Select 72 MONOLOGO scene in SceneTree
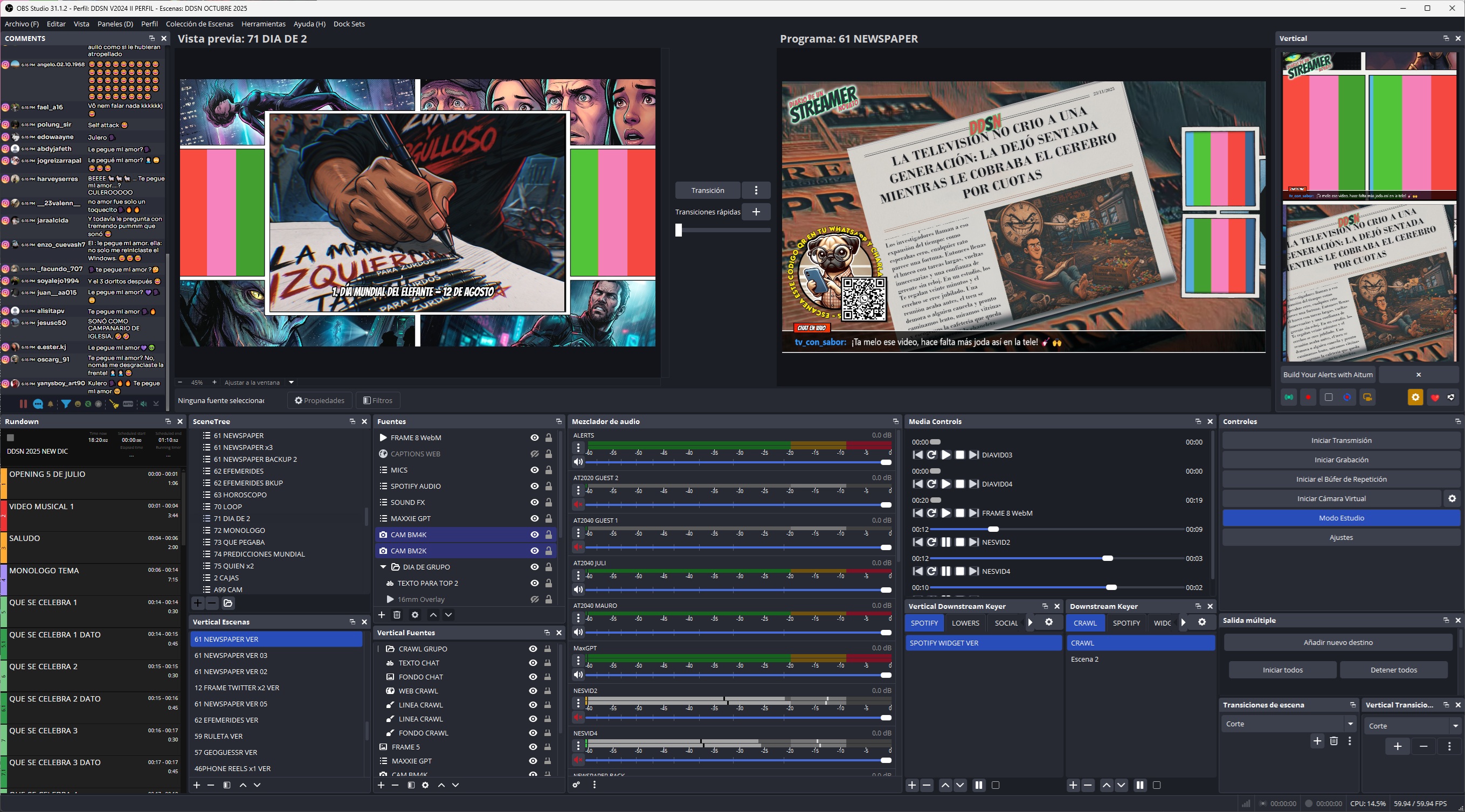The image size is (1465, 812). pyautogui.click(x=239, y=531)
